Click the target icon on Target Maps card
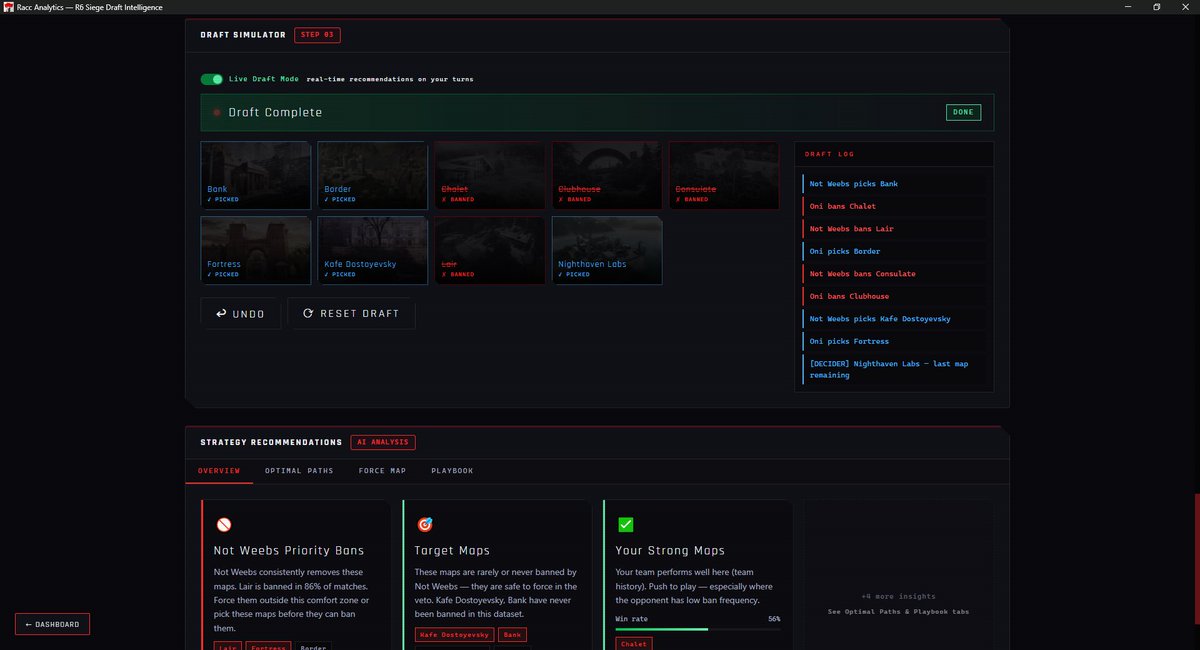1200x650 pixels. (424, 524)
